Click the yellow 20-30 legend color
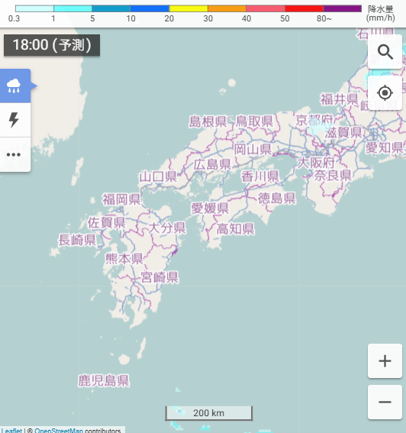Viewport: 406px width, 433px height. (188, 8)
